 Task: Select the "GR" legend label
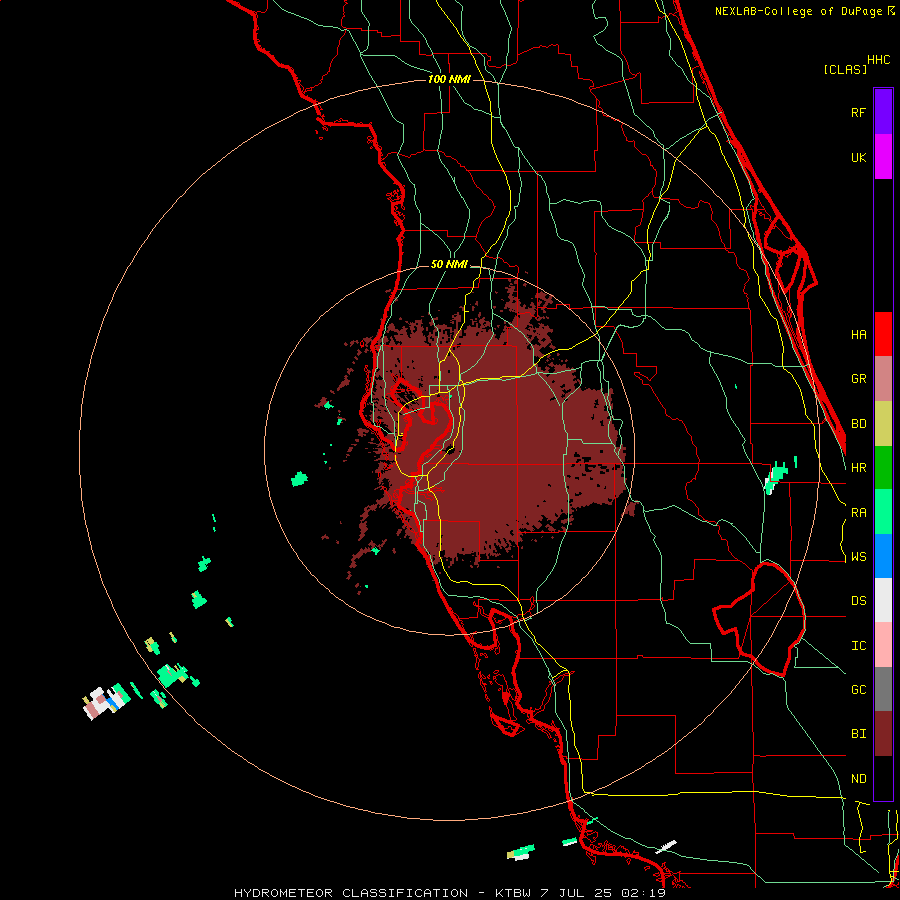858,379
